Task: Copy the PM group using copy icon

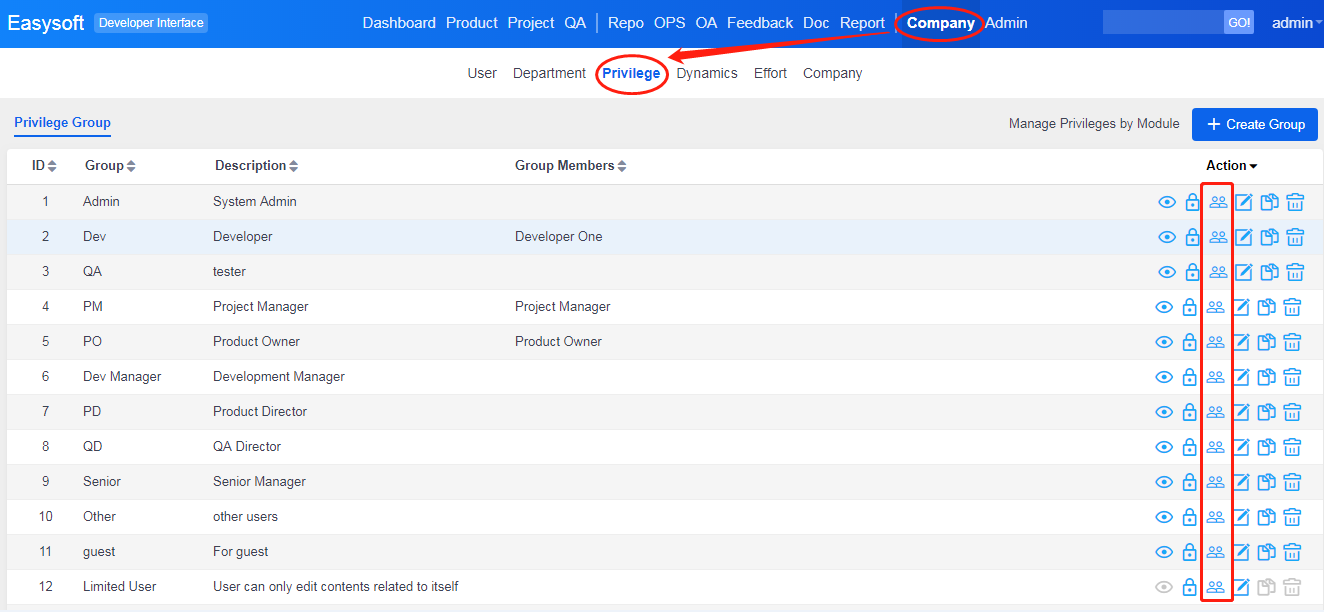Action: tap(1266, 307)
